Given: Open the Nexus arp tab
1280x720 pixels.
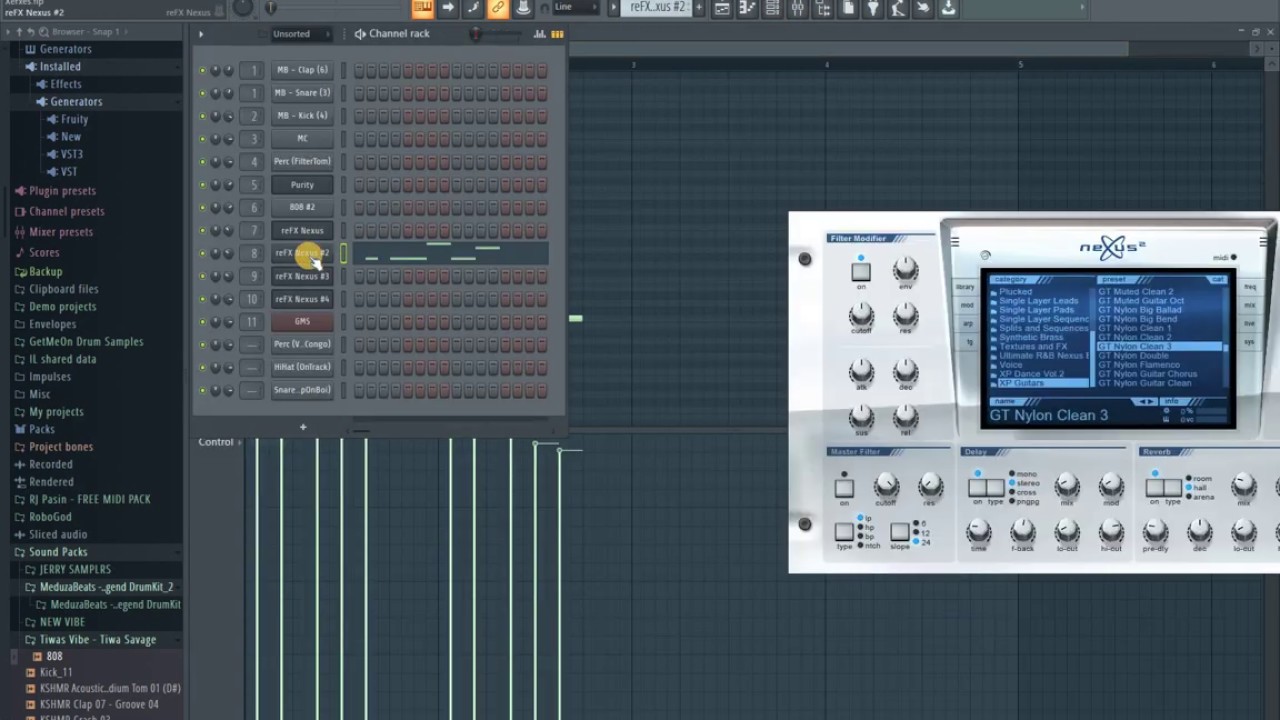Looking at the screenshot, I should click(967, 323).
